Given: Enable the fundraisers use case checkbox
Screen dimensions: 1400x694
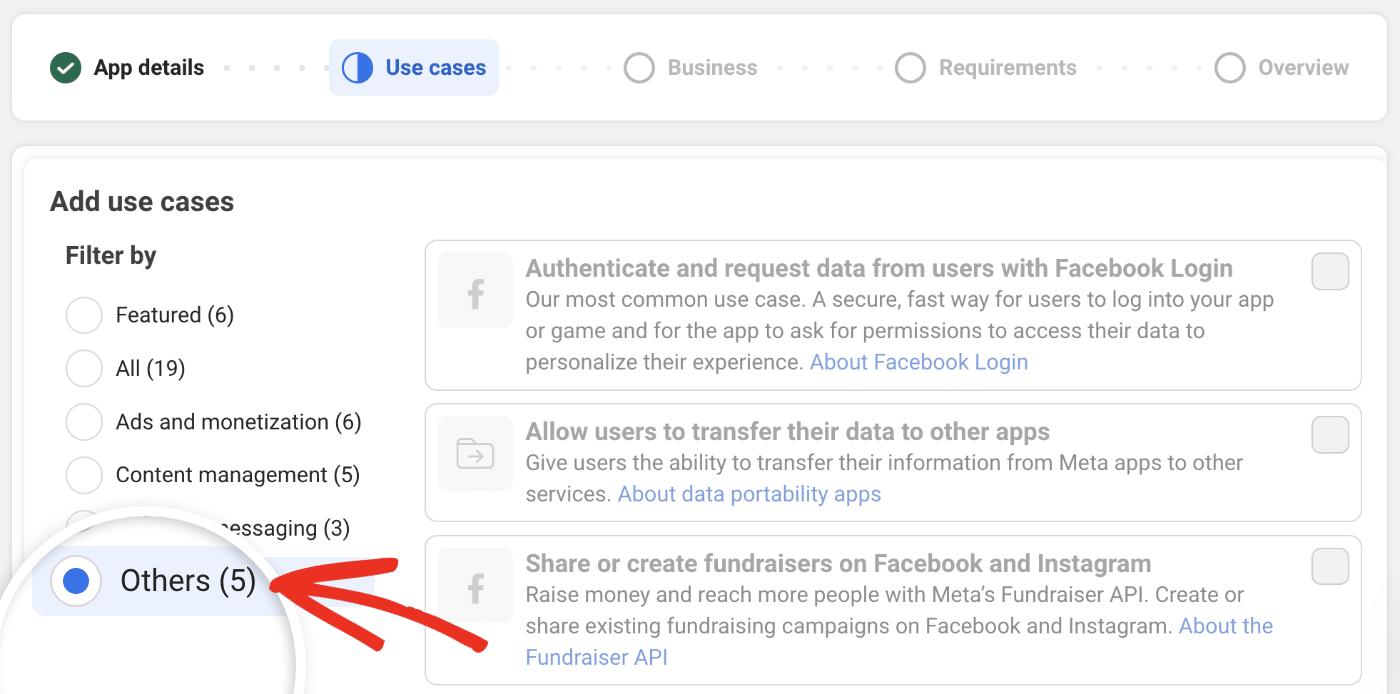Looking at the screenshot, I should click(x=1330, y=567).
